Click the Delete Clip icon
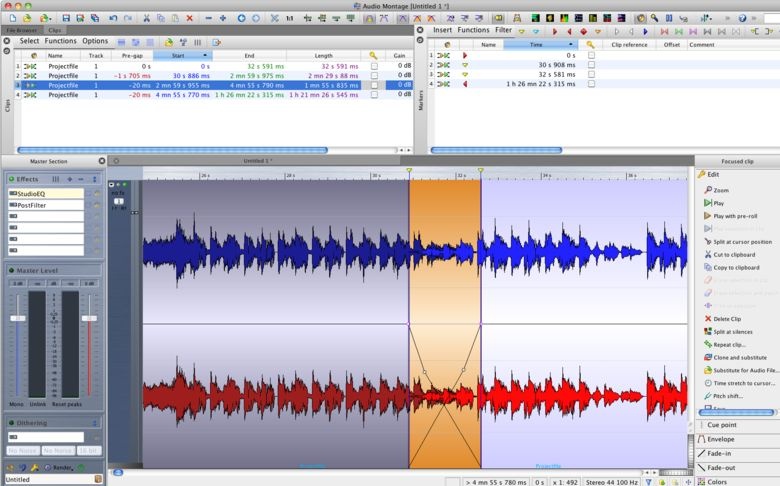Viewport: 780px width, 486px height. (707, 319)
